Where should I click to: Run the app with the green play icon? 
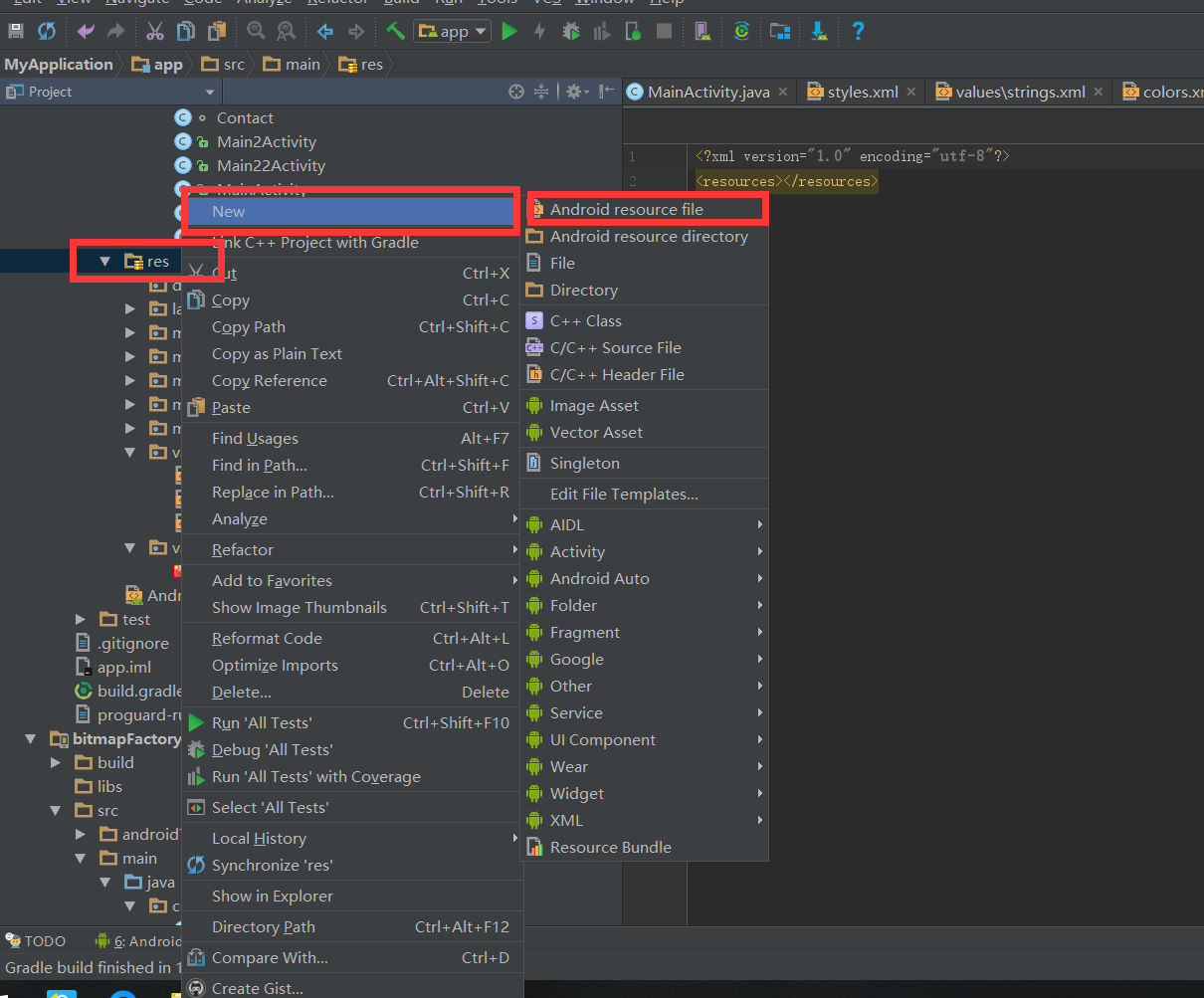point(509,31)
